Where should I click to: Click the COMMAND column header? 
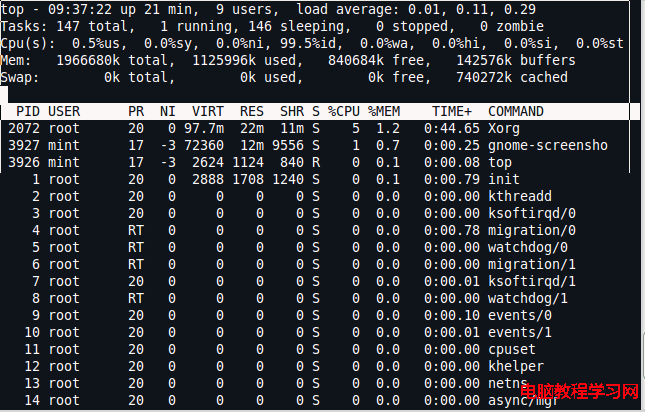click(516, 111)
